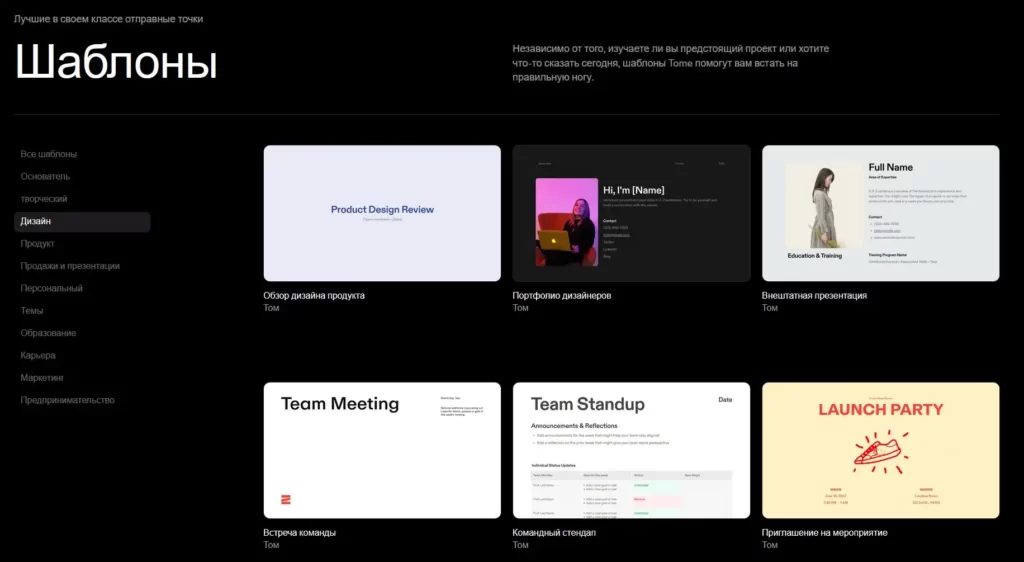This screenshot has width=1024, height=562.
Task: Click the 'Hi, I'm [Name]' portfolio thumbnail
Action: coord(631,213)
